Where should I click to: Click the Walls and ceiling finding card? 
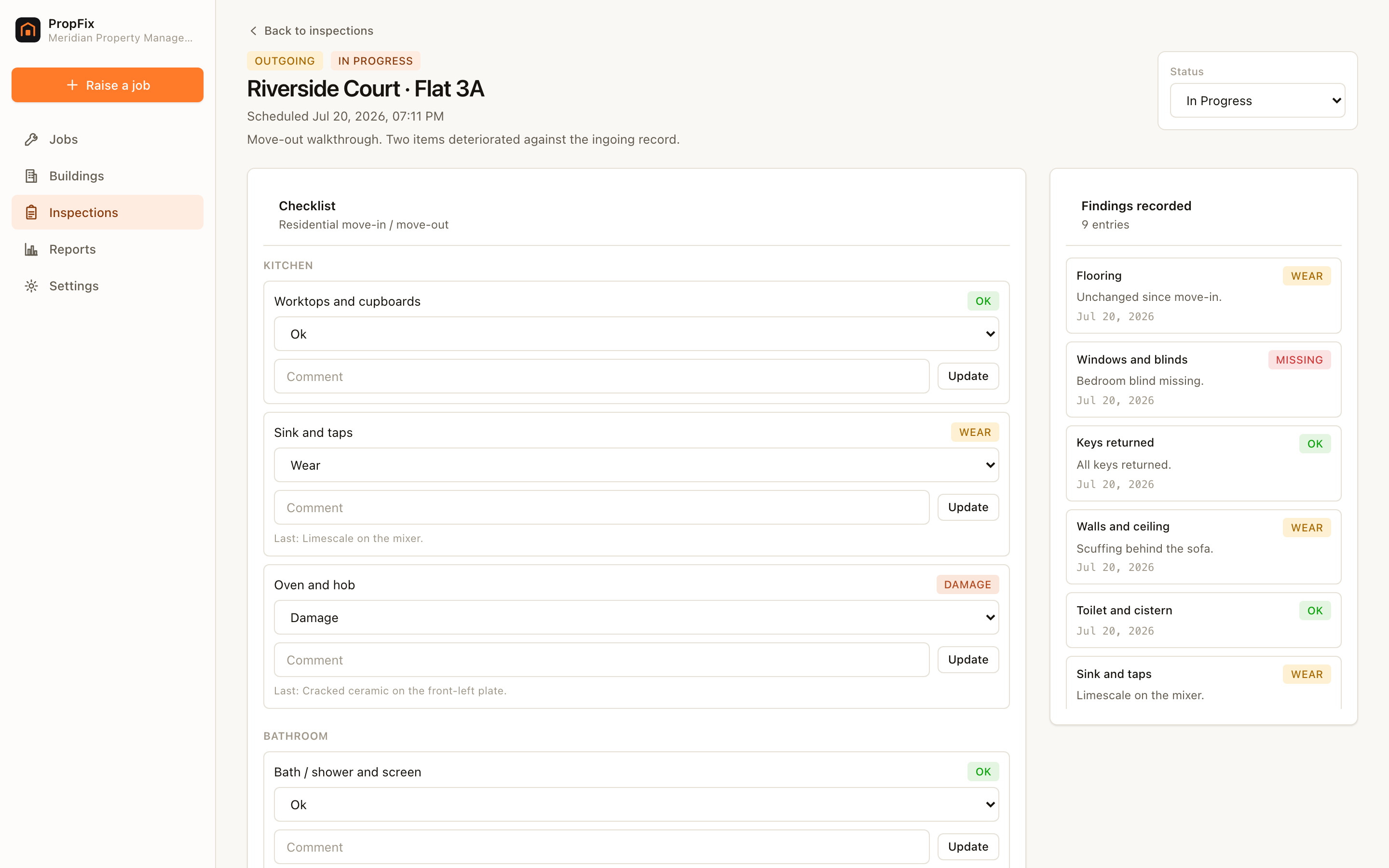click(1203, 546)
